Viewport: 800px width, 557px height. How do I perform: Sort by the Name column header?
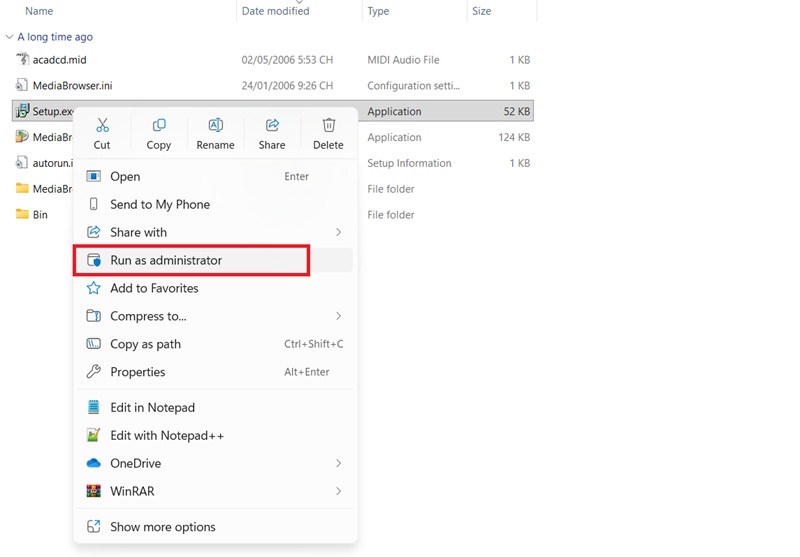(x=39, y=11)
